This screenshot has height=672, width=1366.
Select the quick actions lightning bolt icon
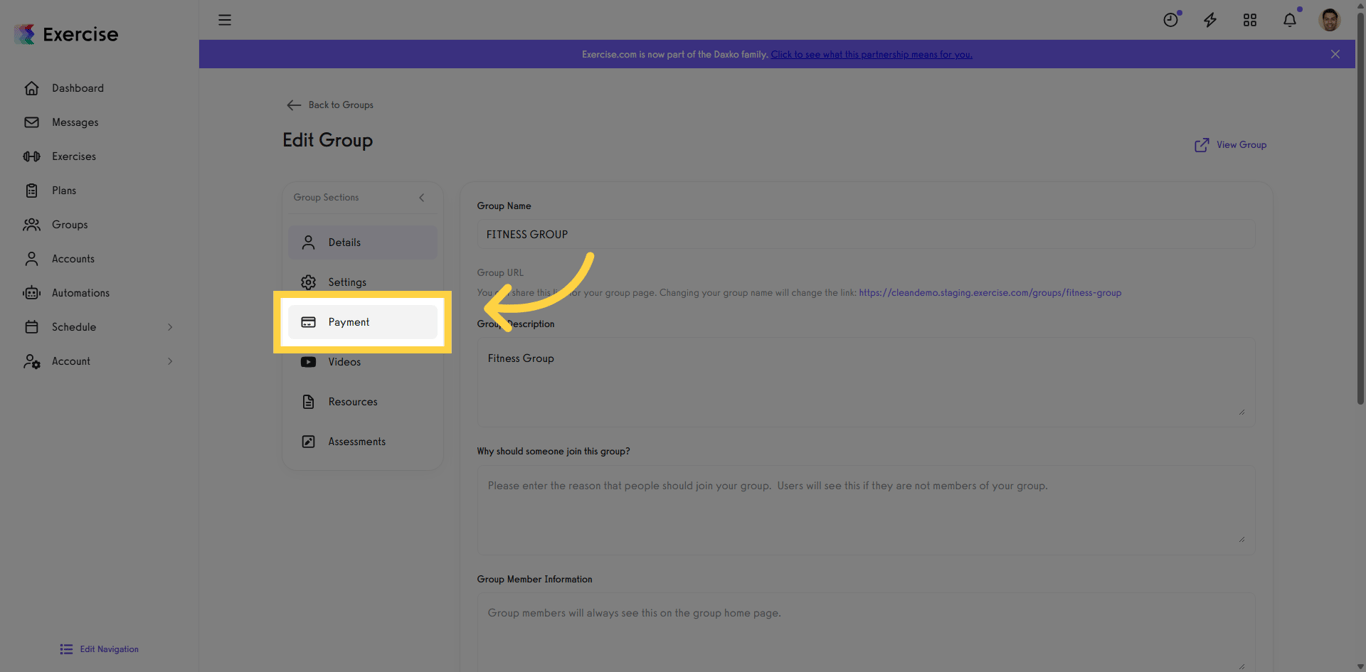pyautogui.click(x=1210, y=19)
